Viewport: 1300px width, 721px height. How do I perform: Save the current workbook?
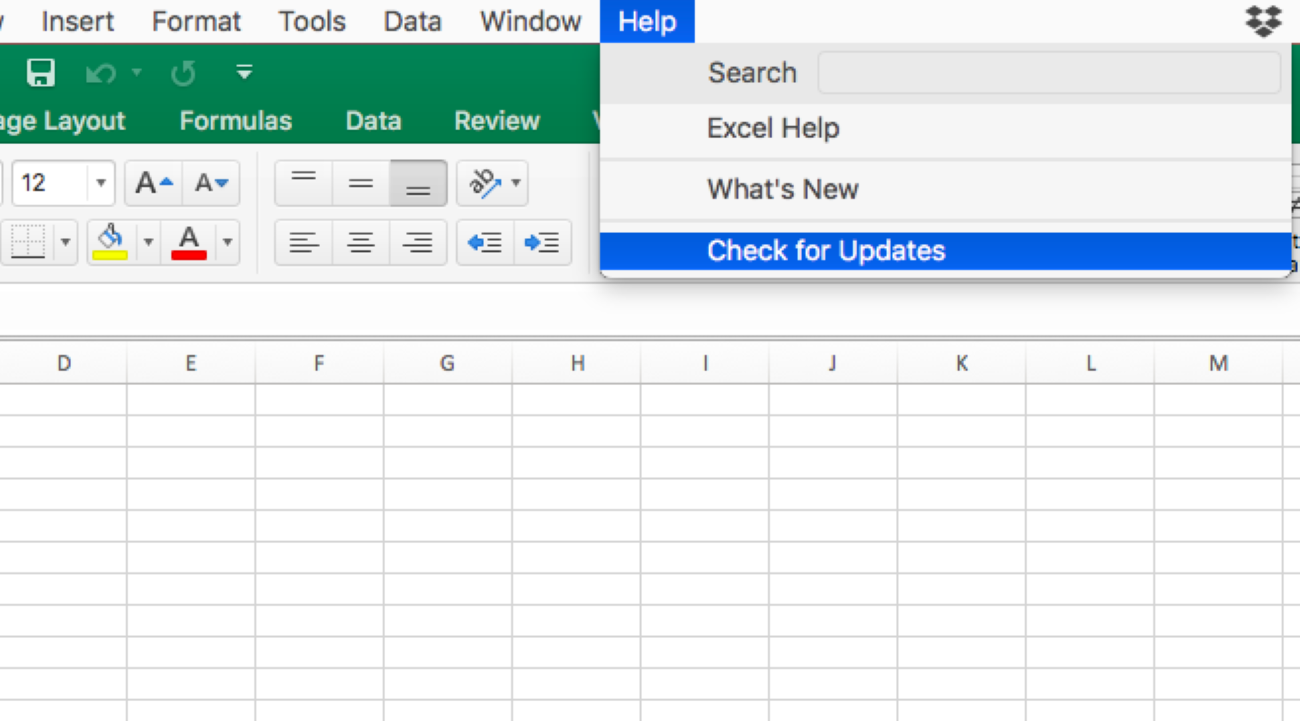(40, 72)
